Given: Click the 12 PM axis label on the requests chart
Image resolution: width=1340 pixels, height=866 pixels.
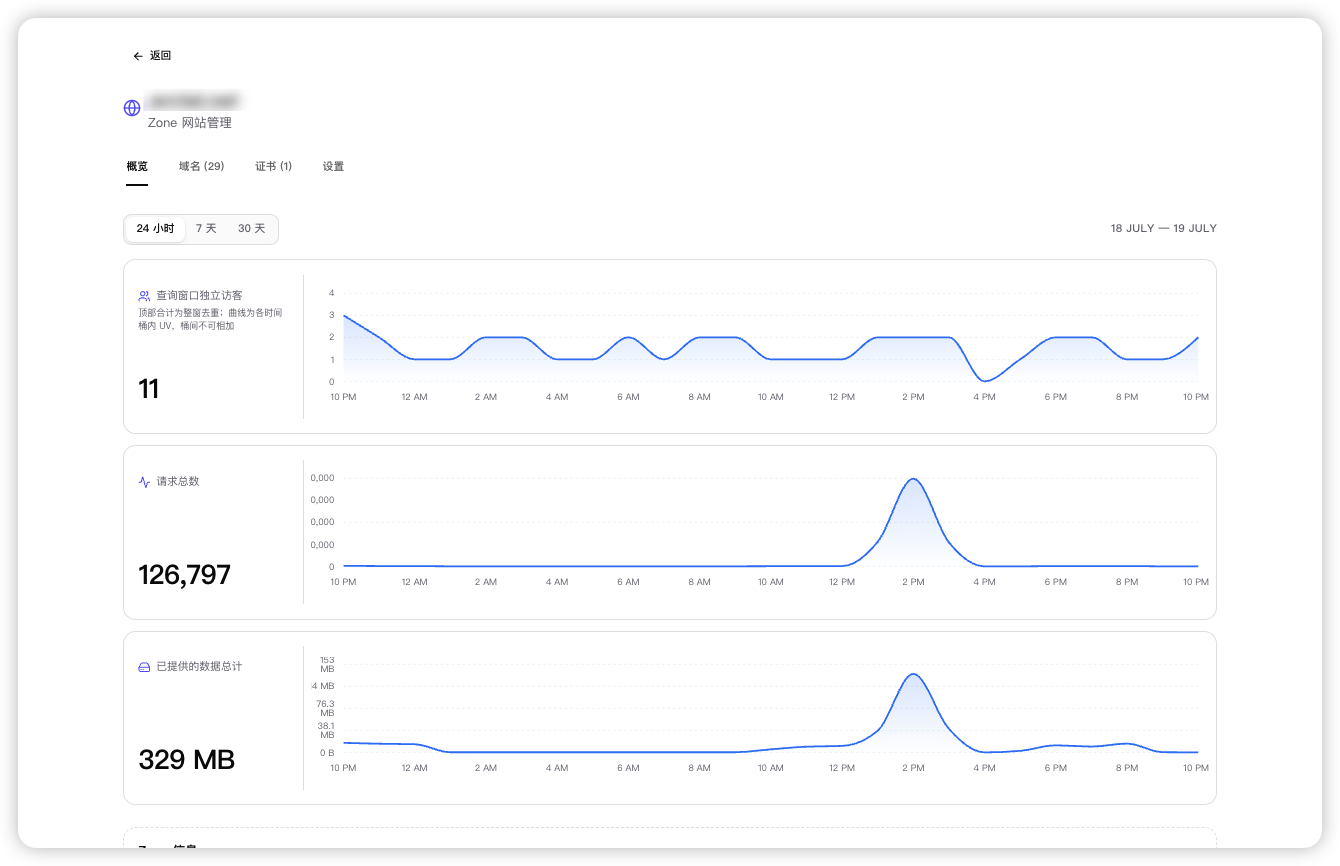Looking at the screenshot, I should pos(842,582).
